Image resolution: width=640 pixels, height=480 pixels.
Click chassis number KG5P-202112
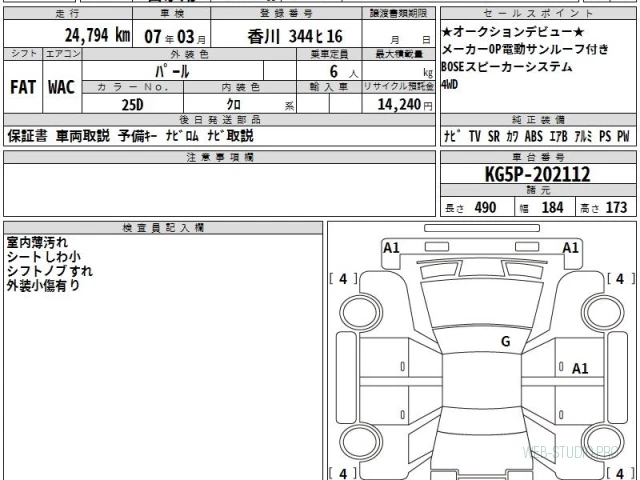tap(538, 175)
